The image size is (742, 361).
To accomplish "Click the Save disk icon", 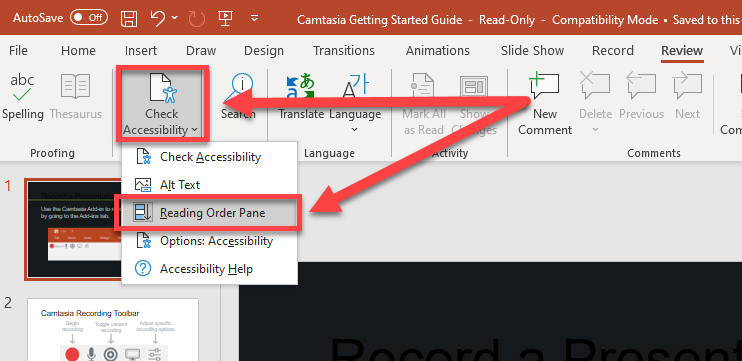I will 129,18.
